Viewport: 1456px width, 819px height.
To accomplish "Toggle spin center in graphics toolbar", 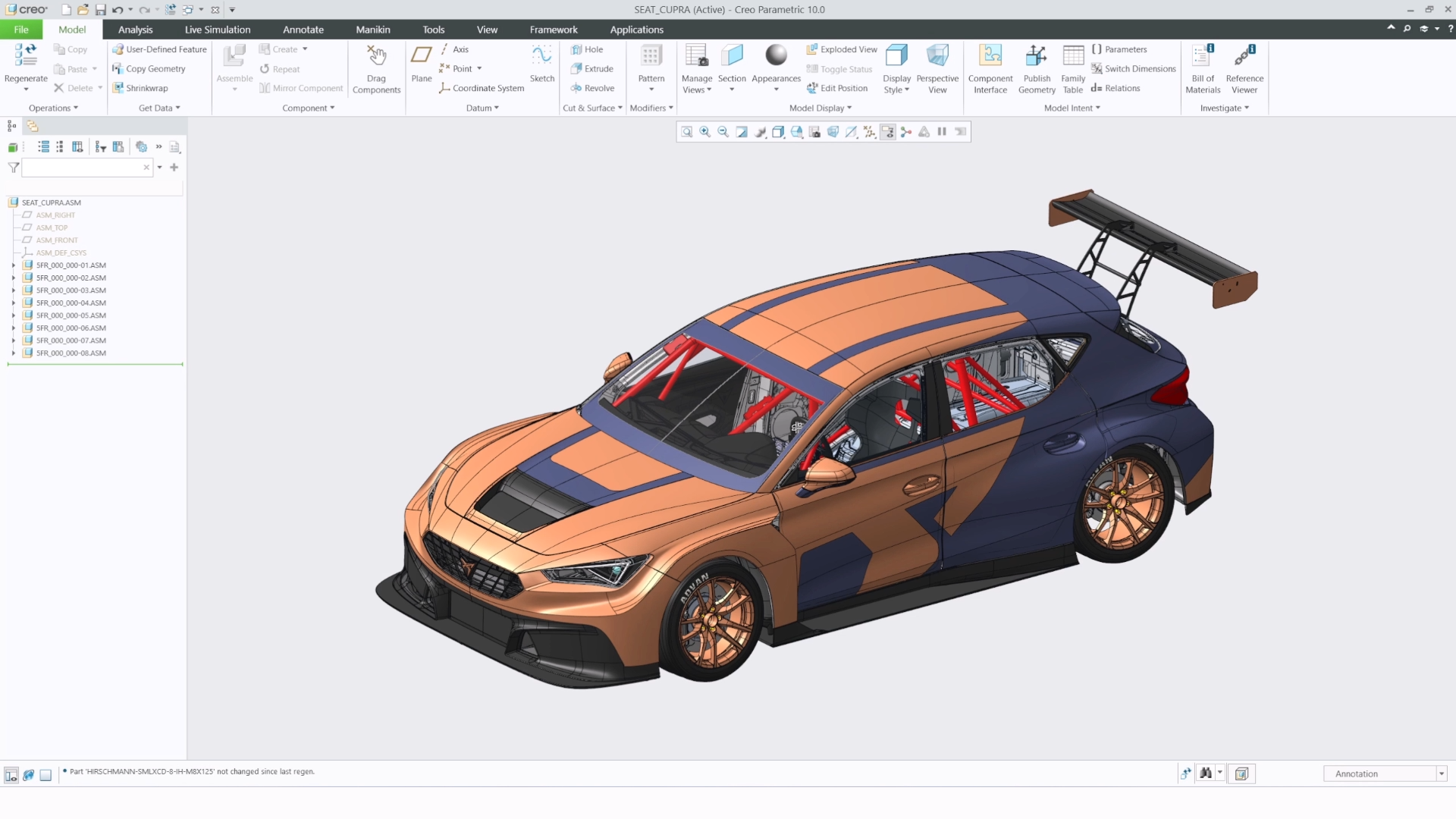I will point(906,132).
